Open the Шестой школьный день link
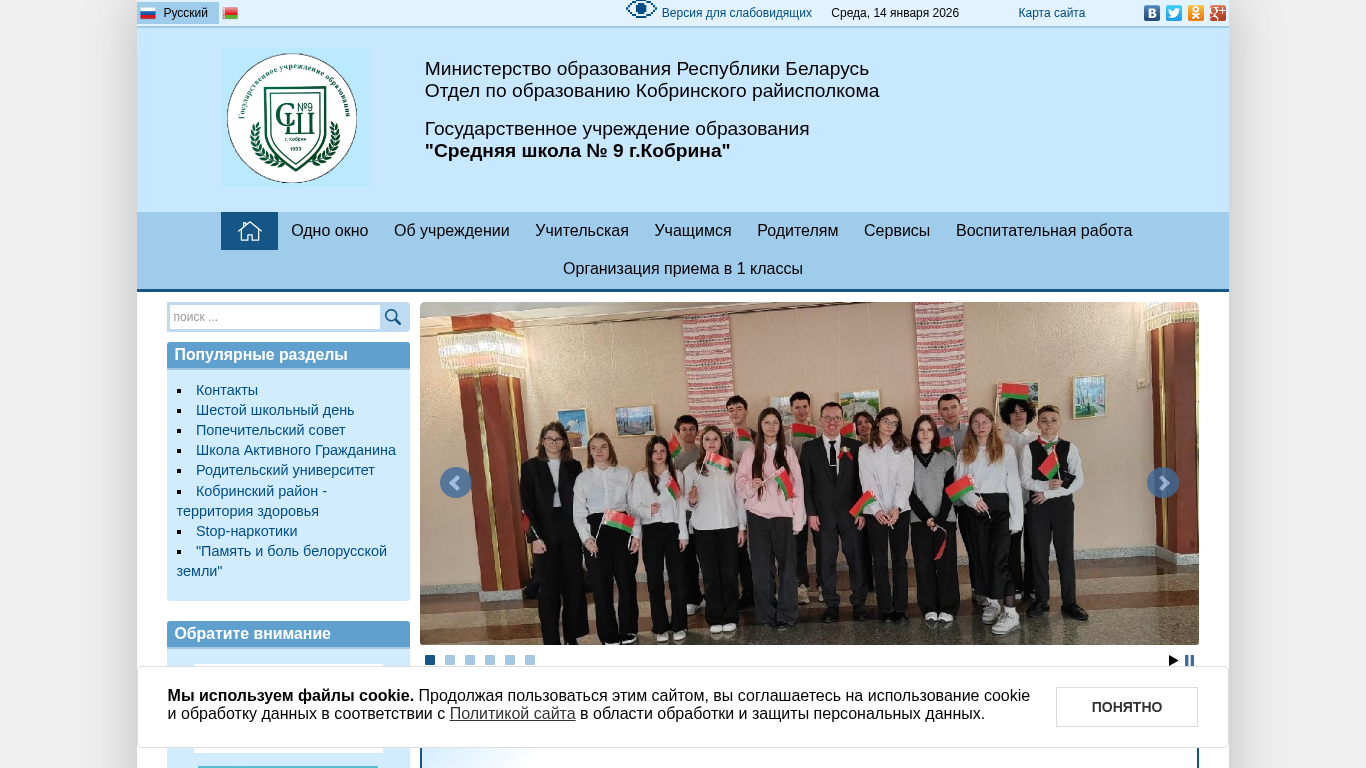Image resolution: width=1366 pixels, height=768 pixels. [275, 410]
